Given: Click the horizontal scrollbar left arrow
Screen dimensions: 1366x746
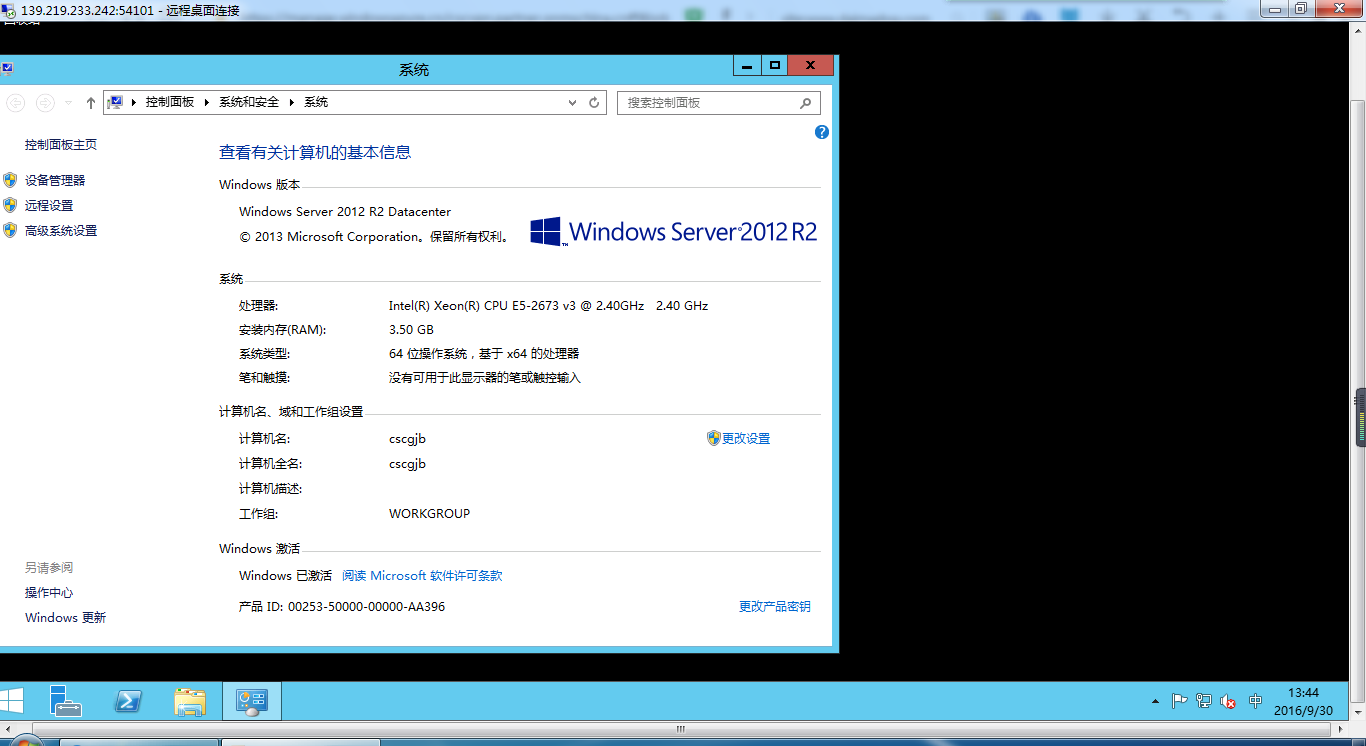Looking at the screenshot, I should click(x=8, y=729).
